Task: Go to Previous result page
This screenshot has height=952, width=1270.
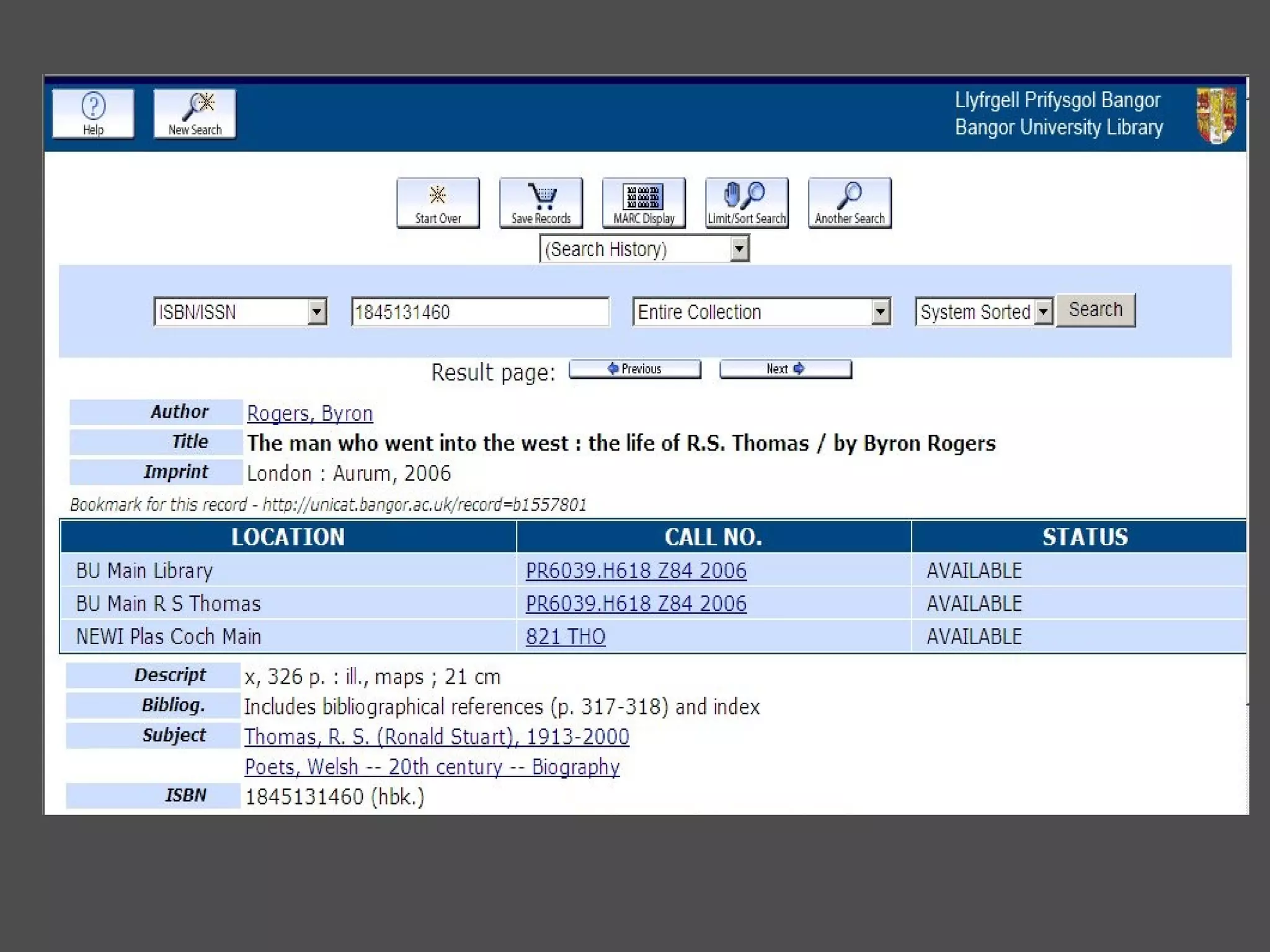Action: [x=635, y=369]
